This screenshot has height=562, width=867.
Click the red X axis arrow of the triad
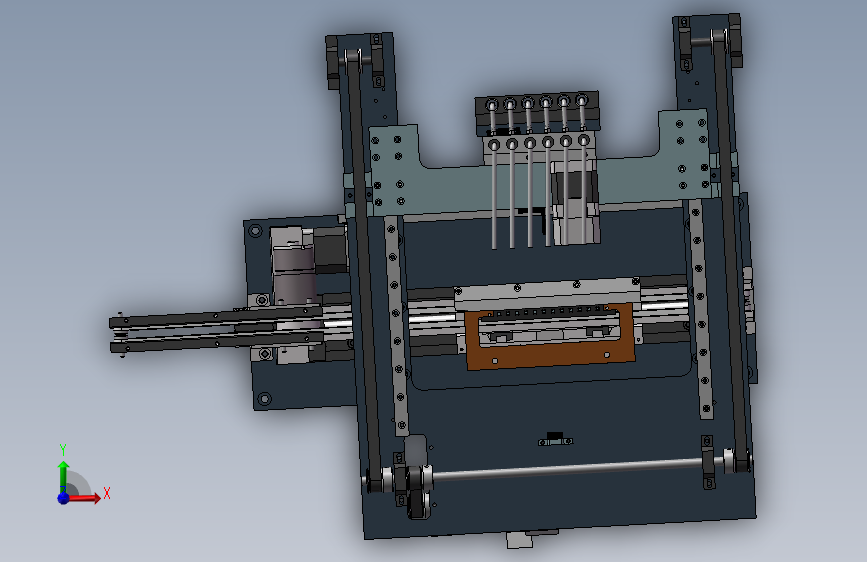83,498
